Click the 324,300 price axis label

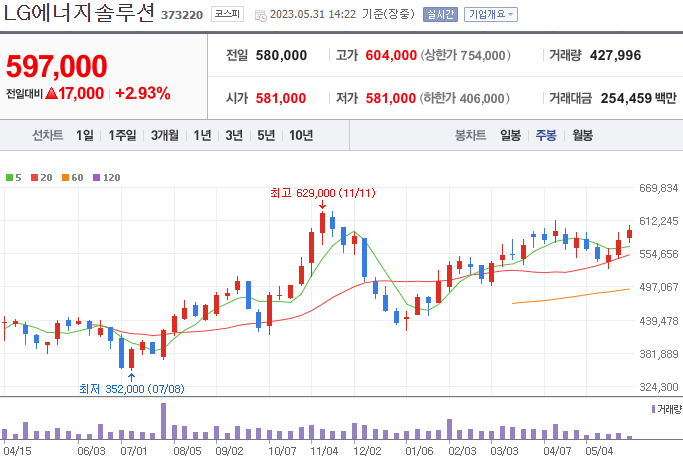659,387
